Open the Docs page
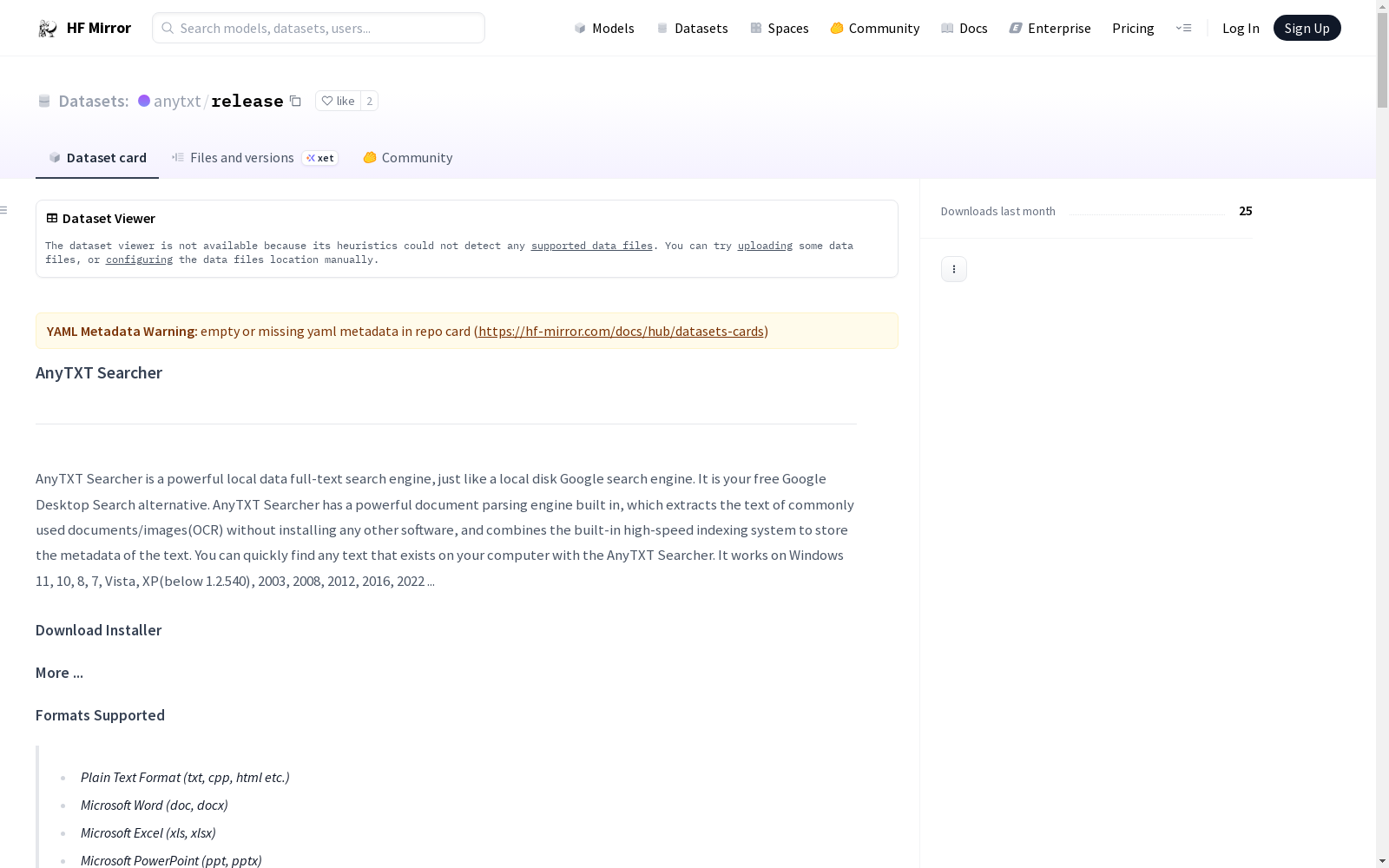 [964, 28]
